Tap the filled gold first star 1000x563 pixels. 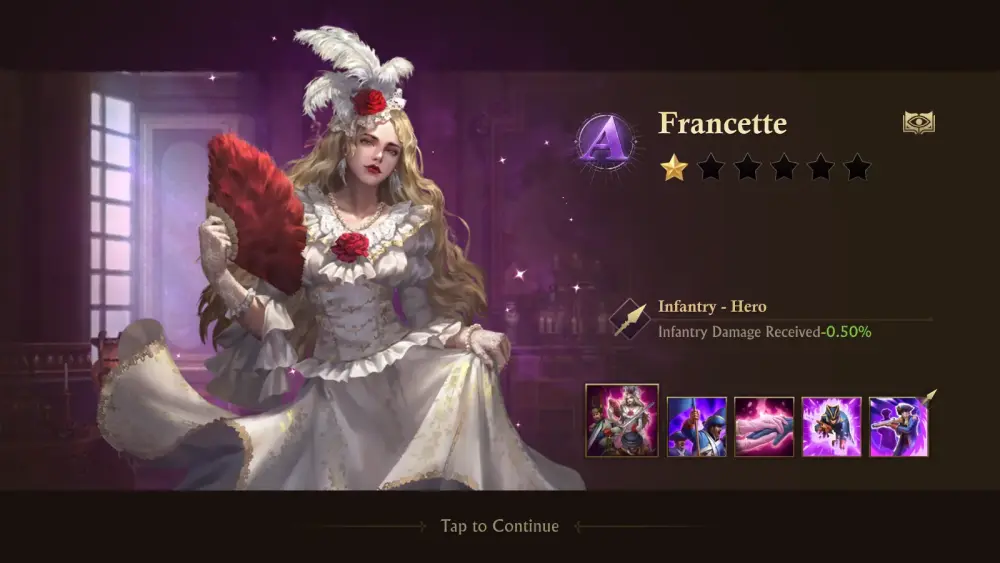pyautogui.click(x=674, y=168)
